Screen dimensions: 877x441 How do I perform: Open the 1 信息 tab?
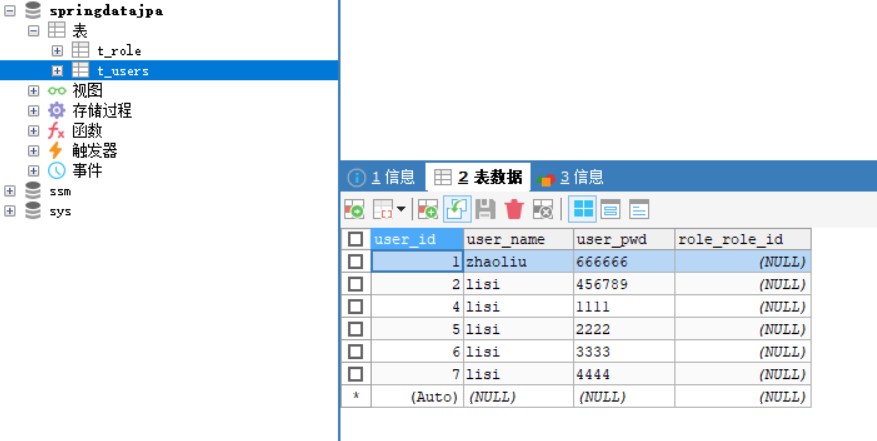pyautogui.click(x=381, y=177)
